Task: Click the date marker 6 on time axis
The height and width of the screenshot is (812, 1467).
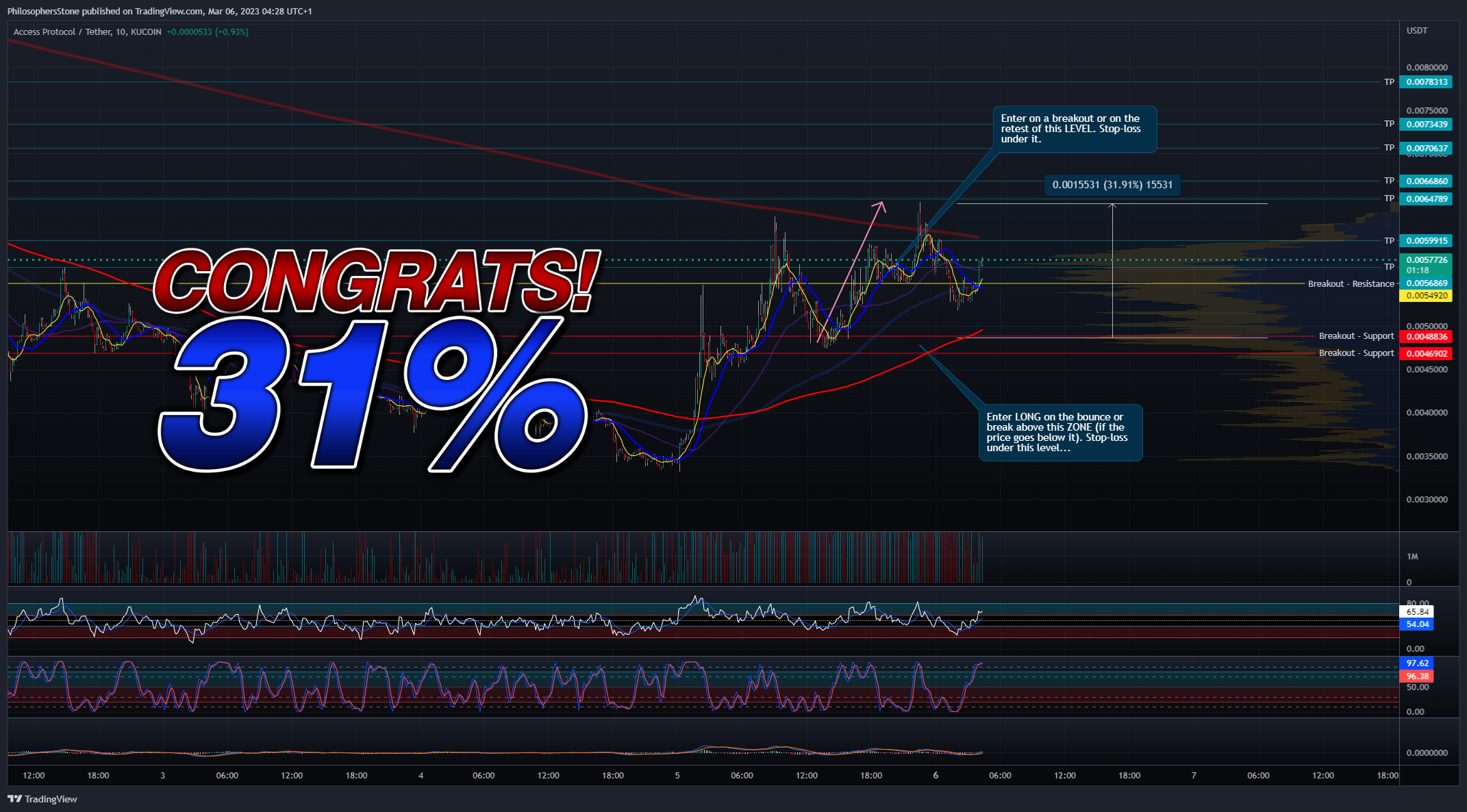Action: point(936,776)
